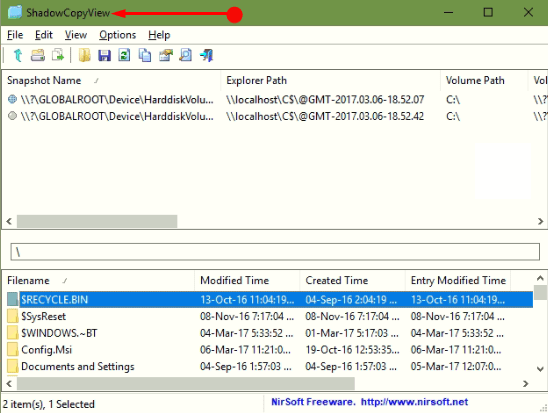
Task: Click globe icon of 18.52.07 snapshot
Action: tap(12, 99)
